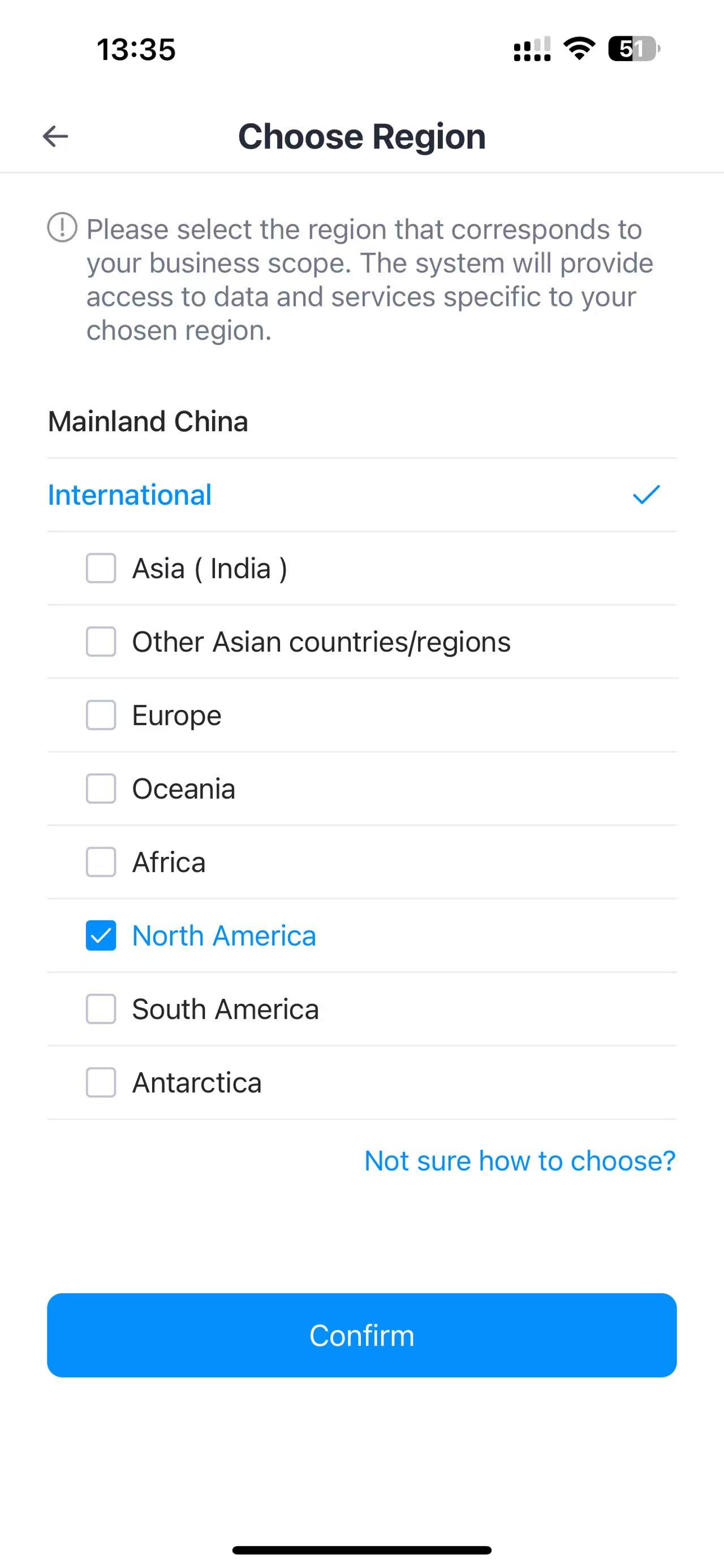Open the "Not sure how to choose?" link
This screenshot has width=724, height=1568.
pyautogui.click(x=519, y=1161)
